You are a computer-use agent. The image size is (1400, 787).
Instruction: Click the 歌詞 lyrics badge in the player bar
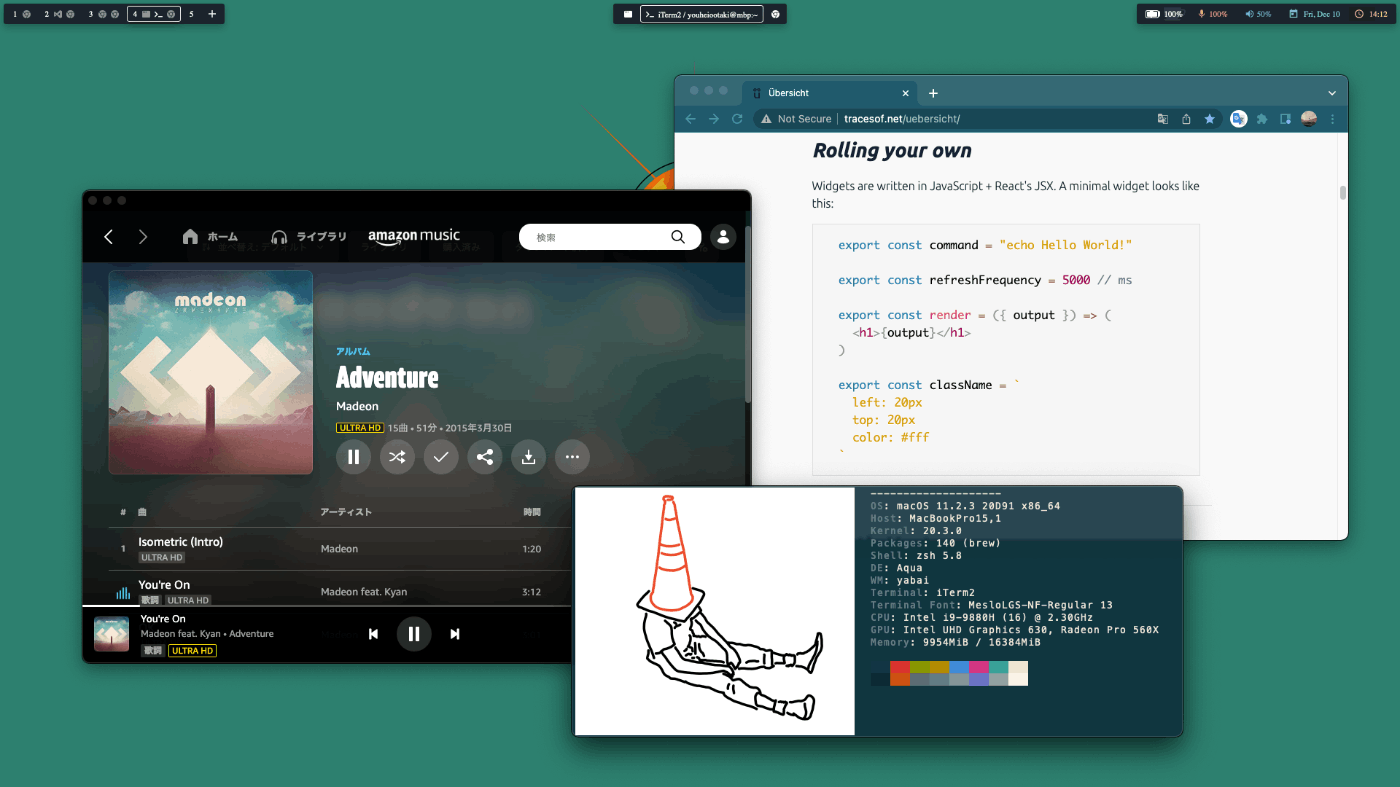click(x=152, y=651)
